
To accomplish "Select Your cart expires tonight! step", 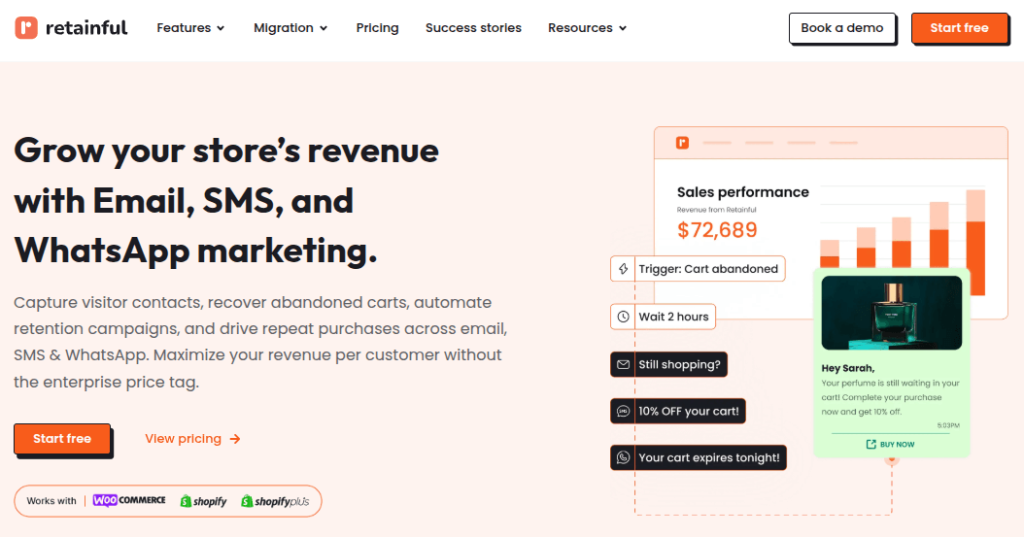I will (698, 458).
